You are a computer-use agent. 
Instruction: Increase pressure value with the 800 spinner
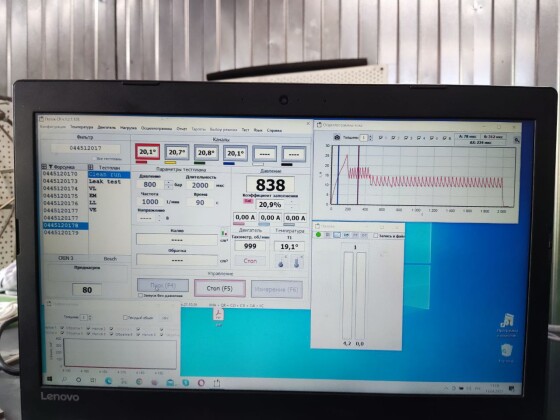pos(168,182)
